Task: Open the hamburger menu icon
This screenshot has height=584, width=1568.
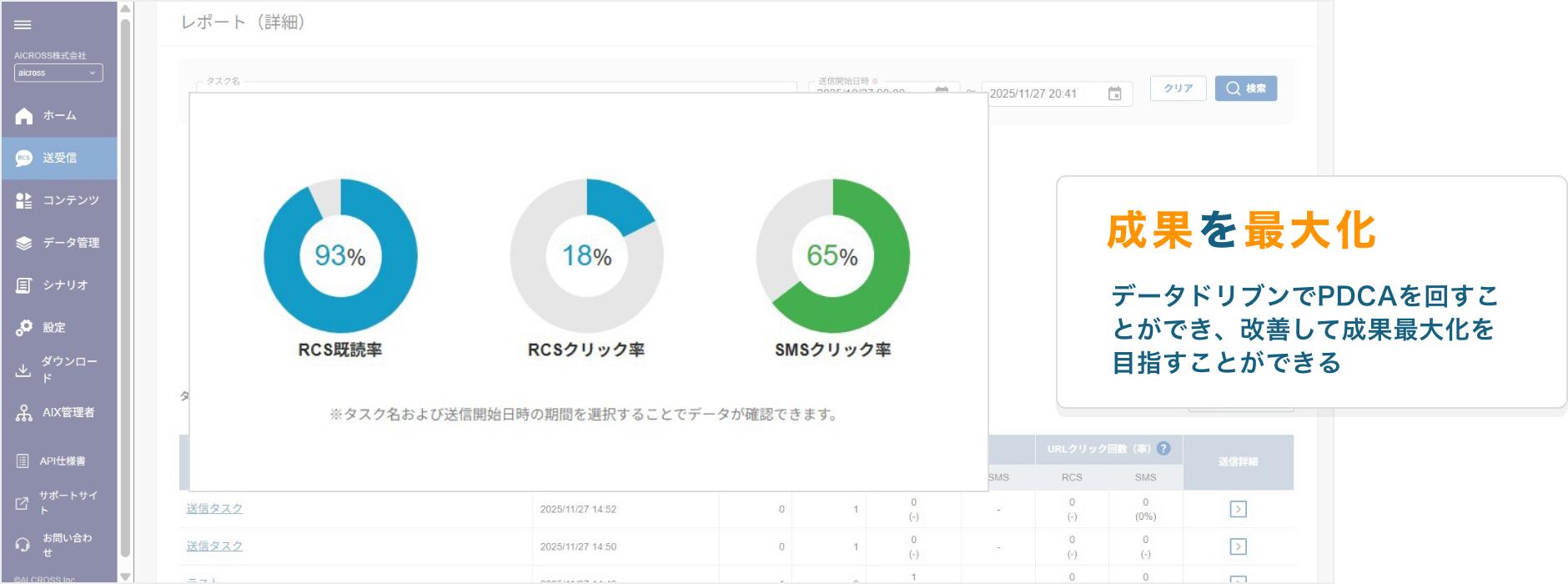Action: (23, 25)
